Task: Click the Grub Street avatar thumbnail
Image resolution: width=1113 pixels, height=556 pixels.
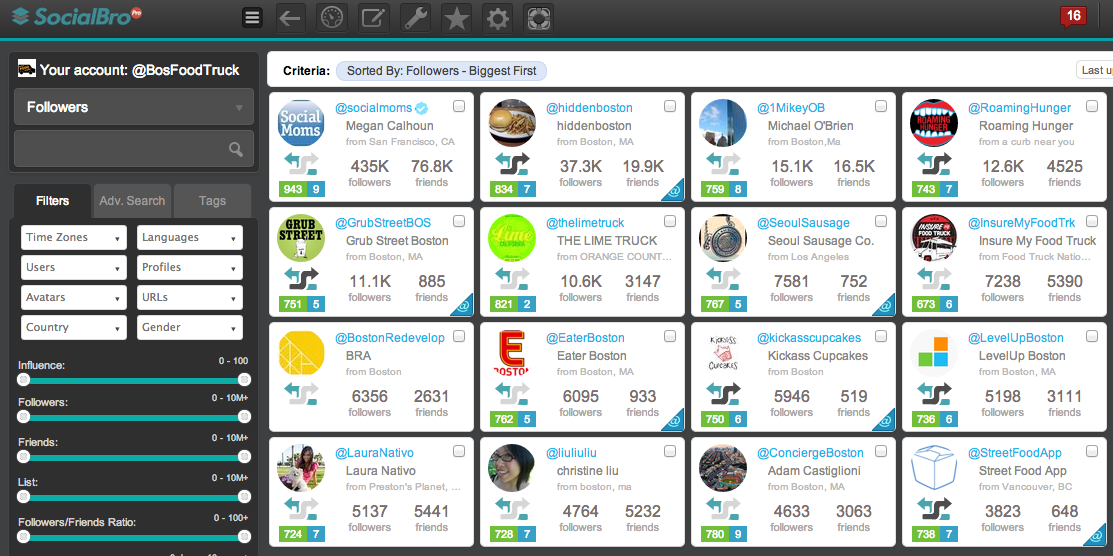Action: [x=301, y=238]
